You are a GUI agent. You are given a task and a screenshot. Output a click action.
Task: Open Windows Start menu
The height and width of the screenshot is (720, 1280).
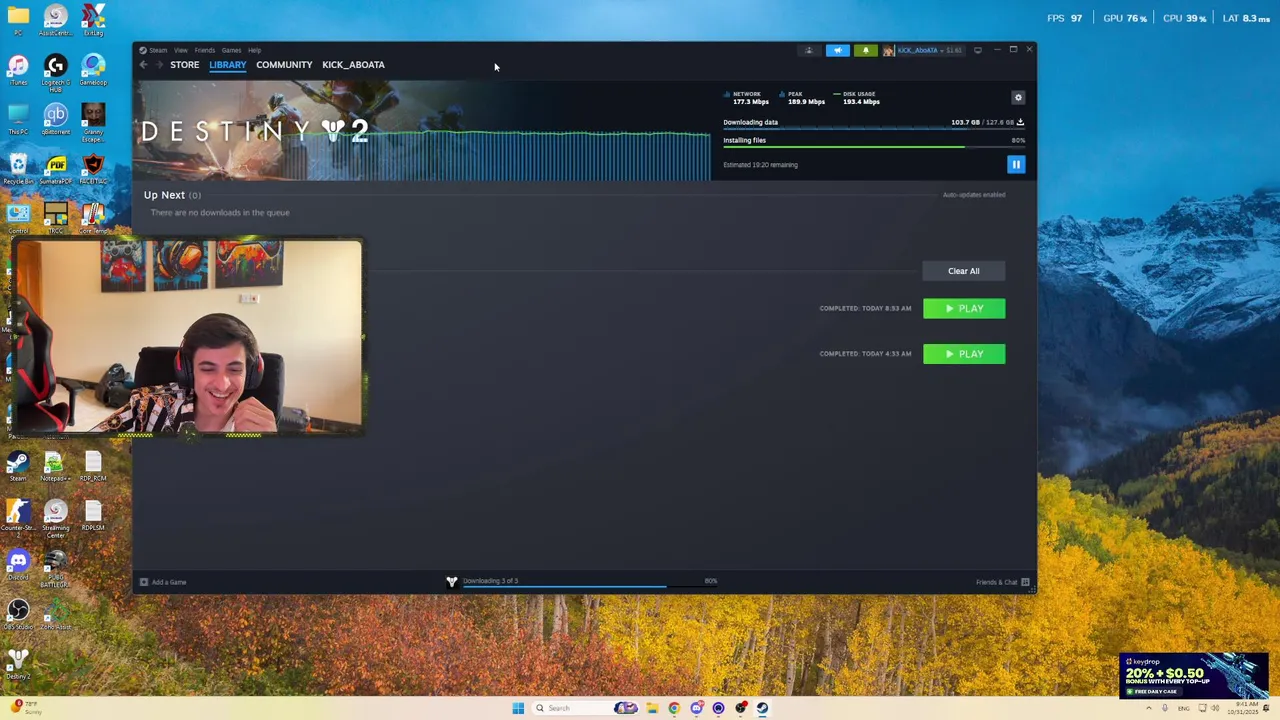[518, 708]
